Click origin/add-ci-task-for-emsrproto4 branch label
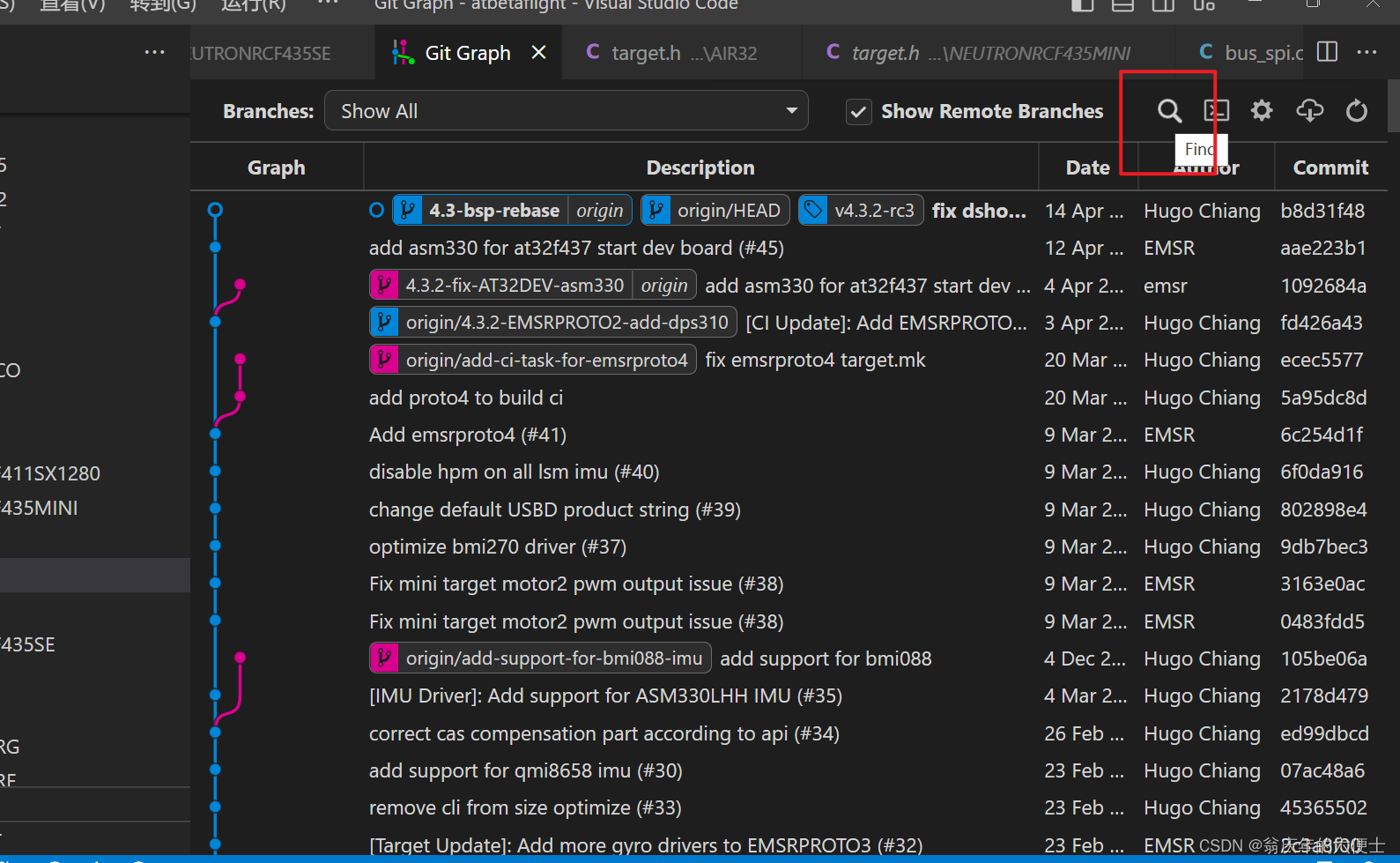This screenshot has width=1400, height=863. [533, 360]
